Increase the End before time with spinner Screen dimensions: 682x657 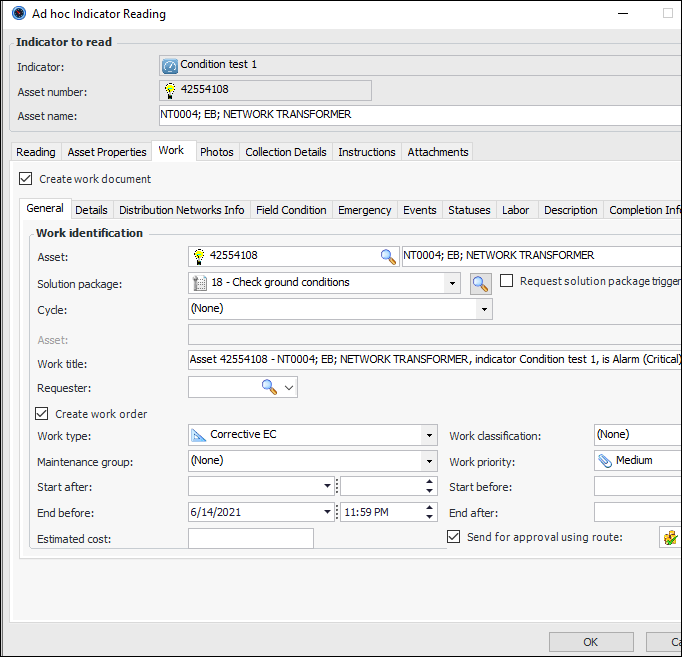(430, 507)
